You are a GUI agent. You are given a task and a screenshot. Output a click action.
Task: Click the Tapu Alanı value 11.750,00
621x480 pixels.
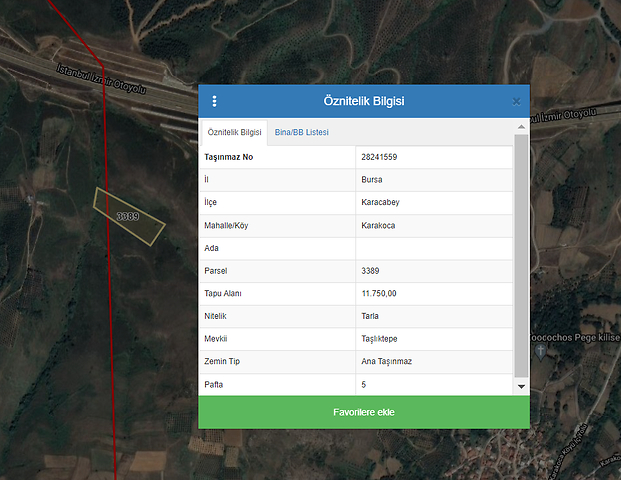click(x=379, y=293)
